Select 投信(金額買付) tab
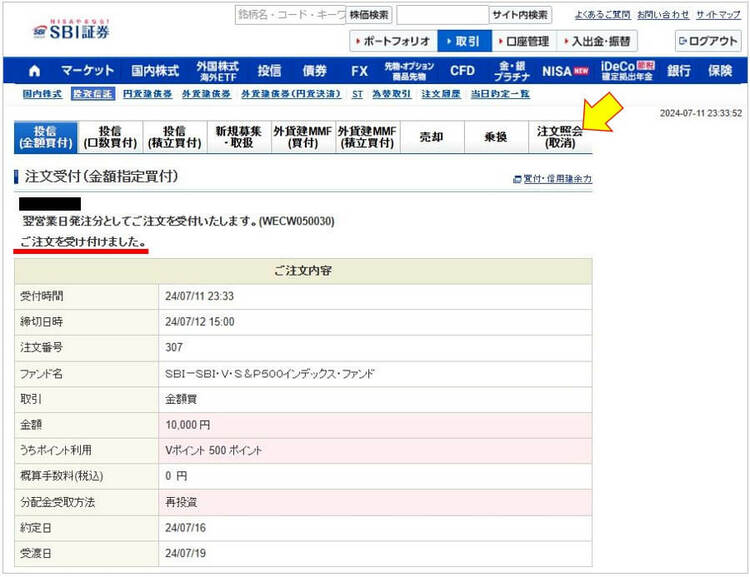 coord(46,137)
